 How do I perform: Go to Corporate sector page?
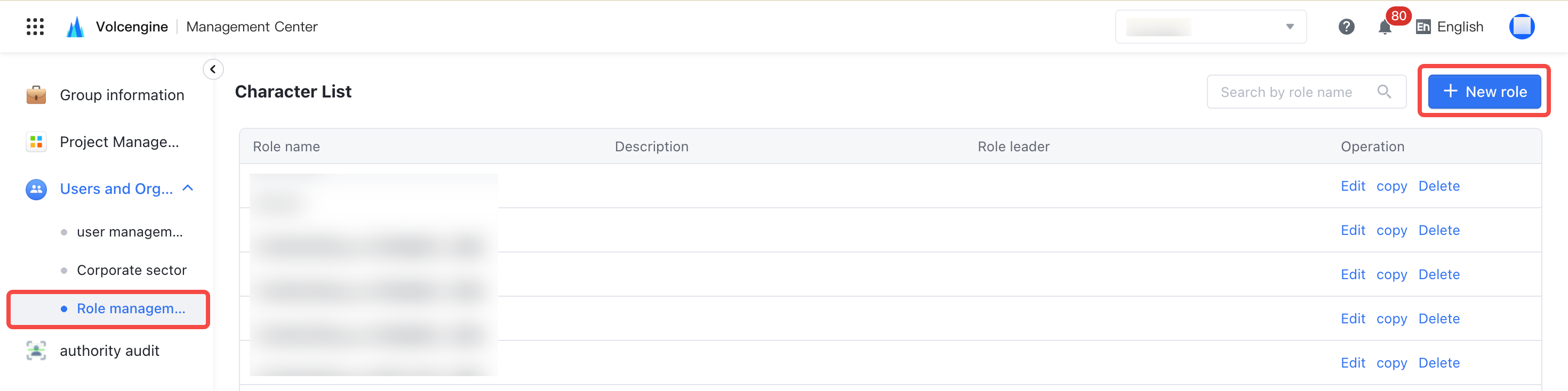click(132, 270)
